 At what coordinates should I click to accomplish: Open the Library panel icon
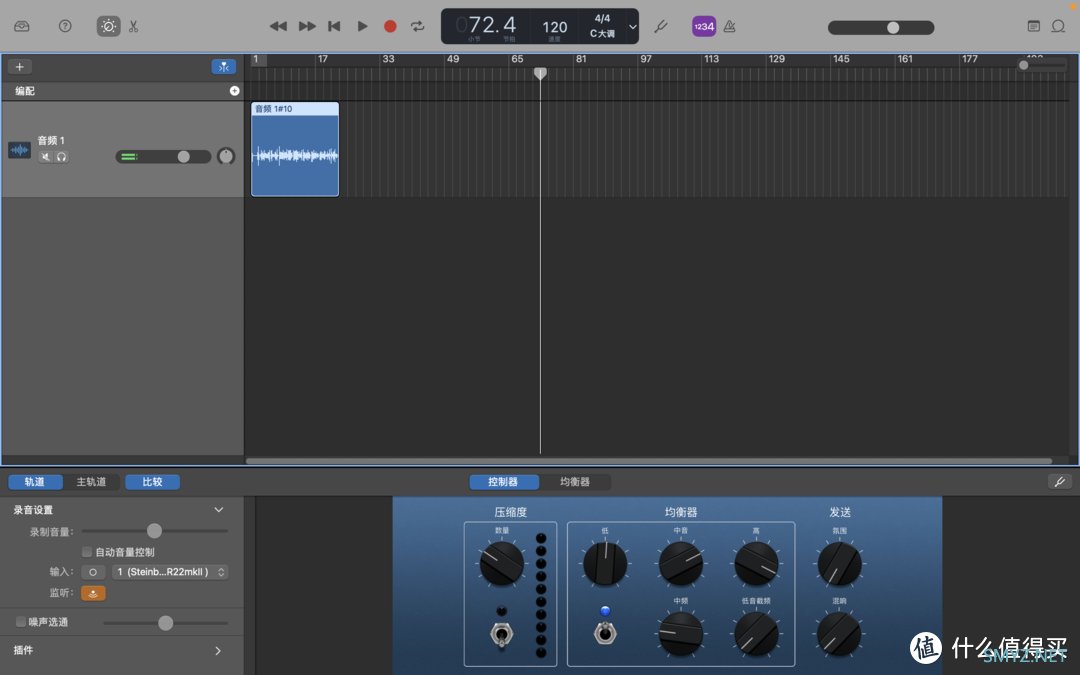point(21,26)
